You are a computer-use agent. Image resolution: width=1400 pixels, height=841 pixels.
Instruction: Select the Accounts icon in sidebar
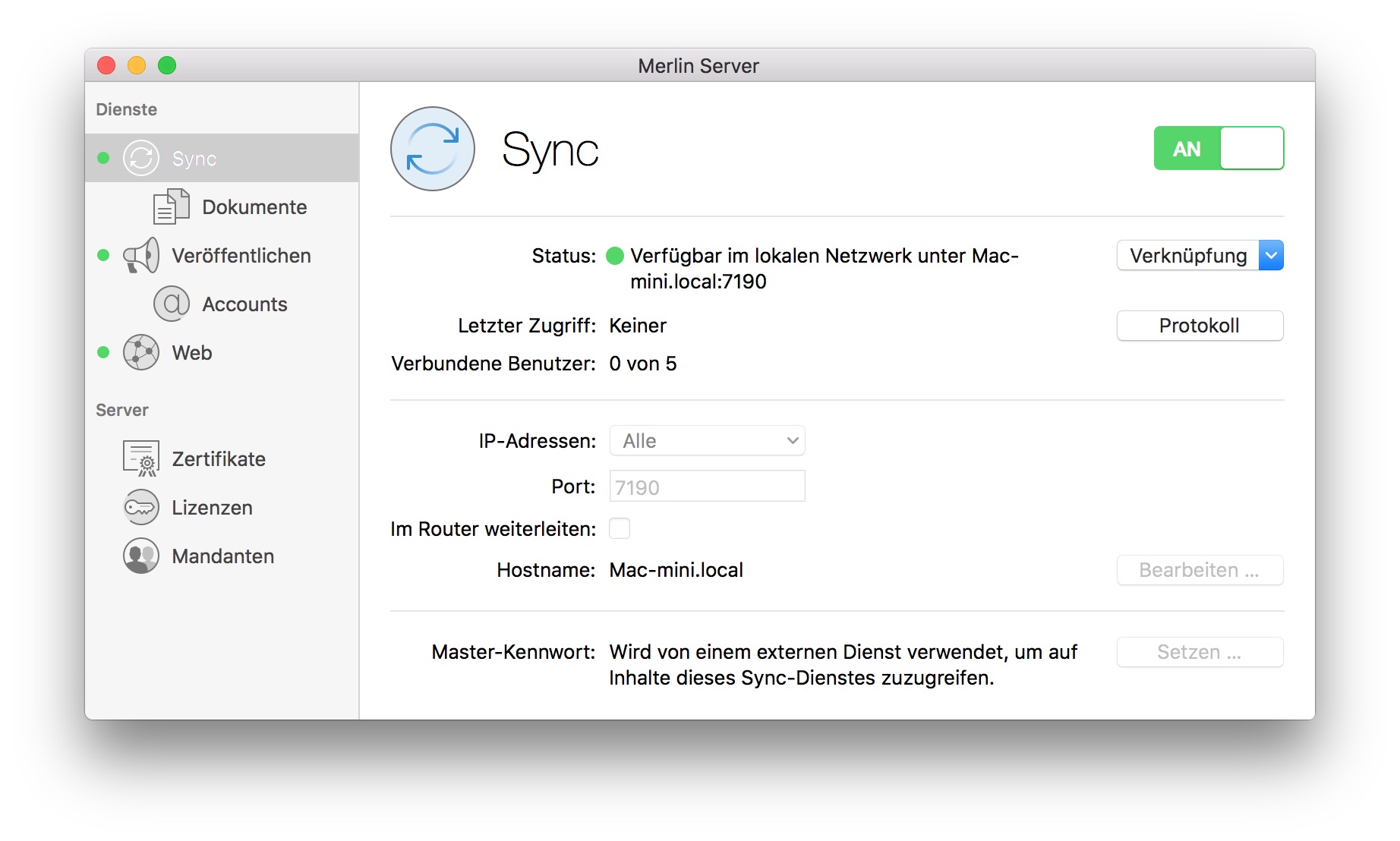pyautogui.click(x=170, y=304)
